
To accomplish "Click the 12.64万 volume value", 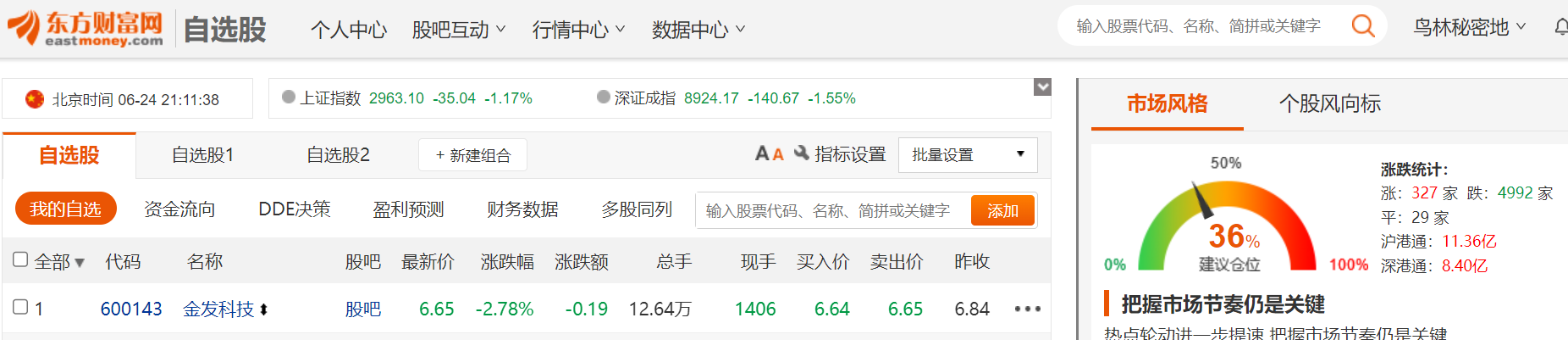I will tap(660, 309).
